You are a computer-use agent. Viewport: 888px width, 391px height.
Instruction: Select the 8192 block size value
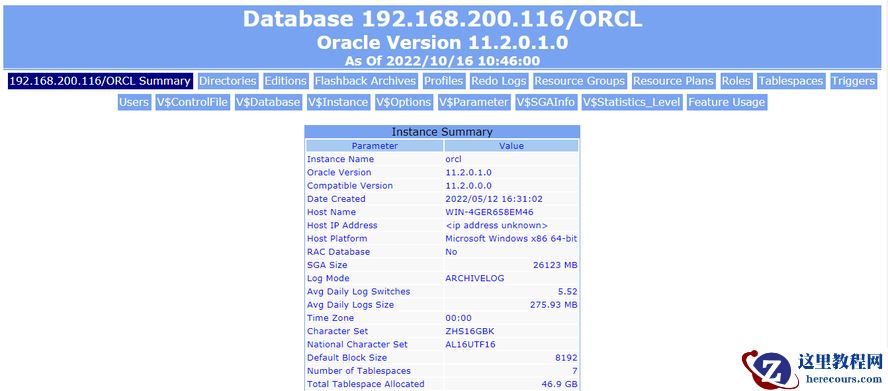(x=567, y=358)
